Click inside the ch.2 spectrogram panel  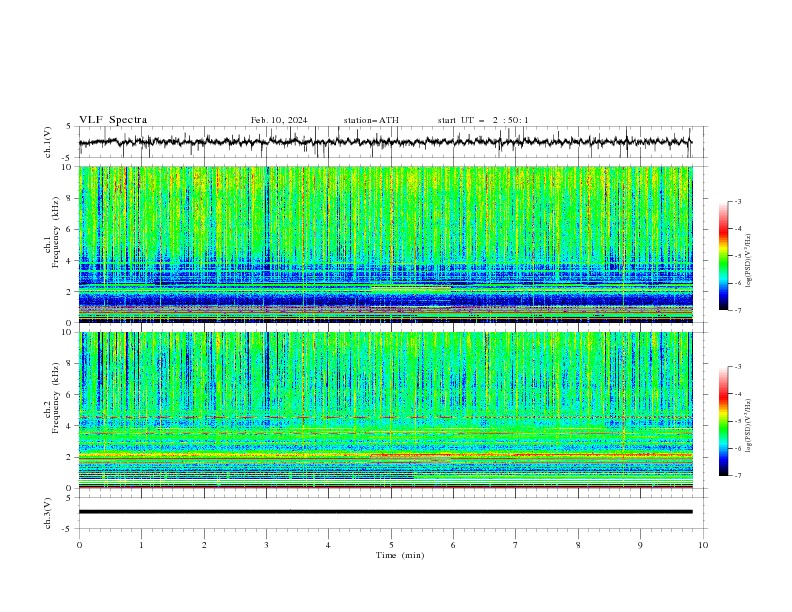[x=385, y=410]
